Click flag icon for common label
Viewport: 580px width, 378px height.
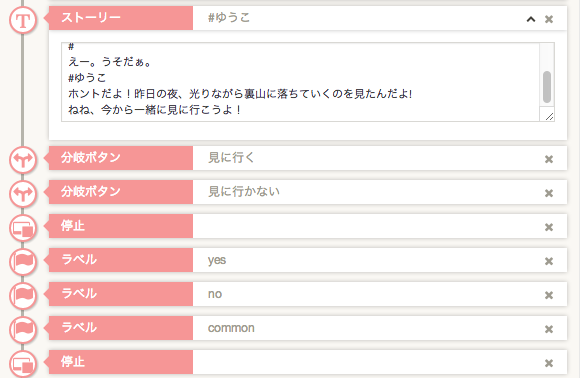click(x=23, y=330)
